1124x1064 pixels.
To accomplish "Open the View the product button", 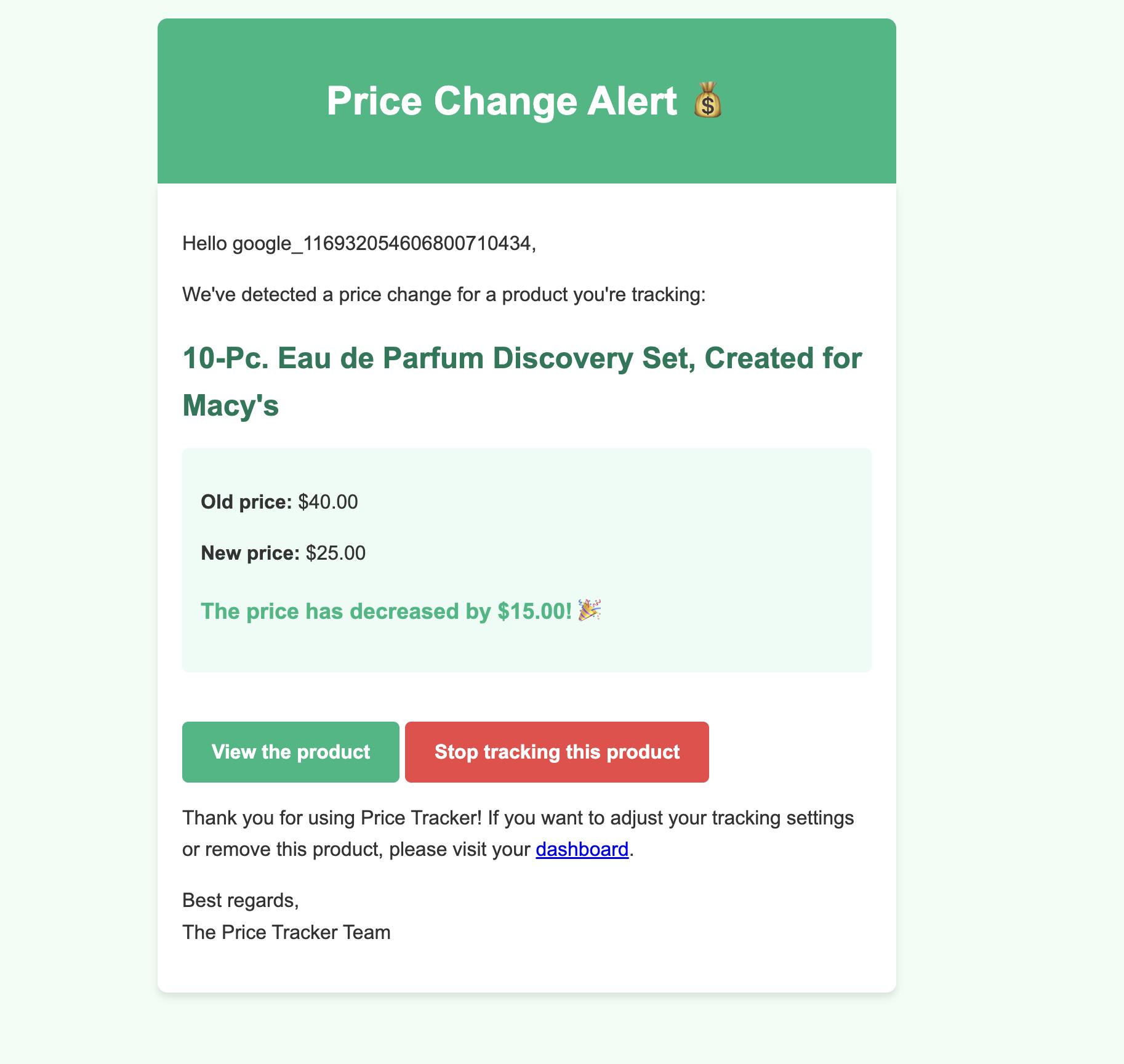I will 291,752.
